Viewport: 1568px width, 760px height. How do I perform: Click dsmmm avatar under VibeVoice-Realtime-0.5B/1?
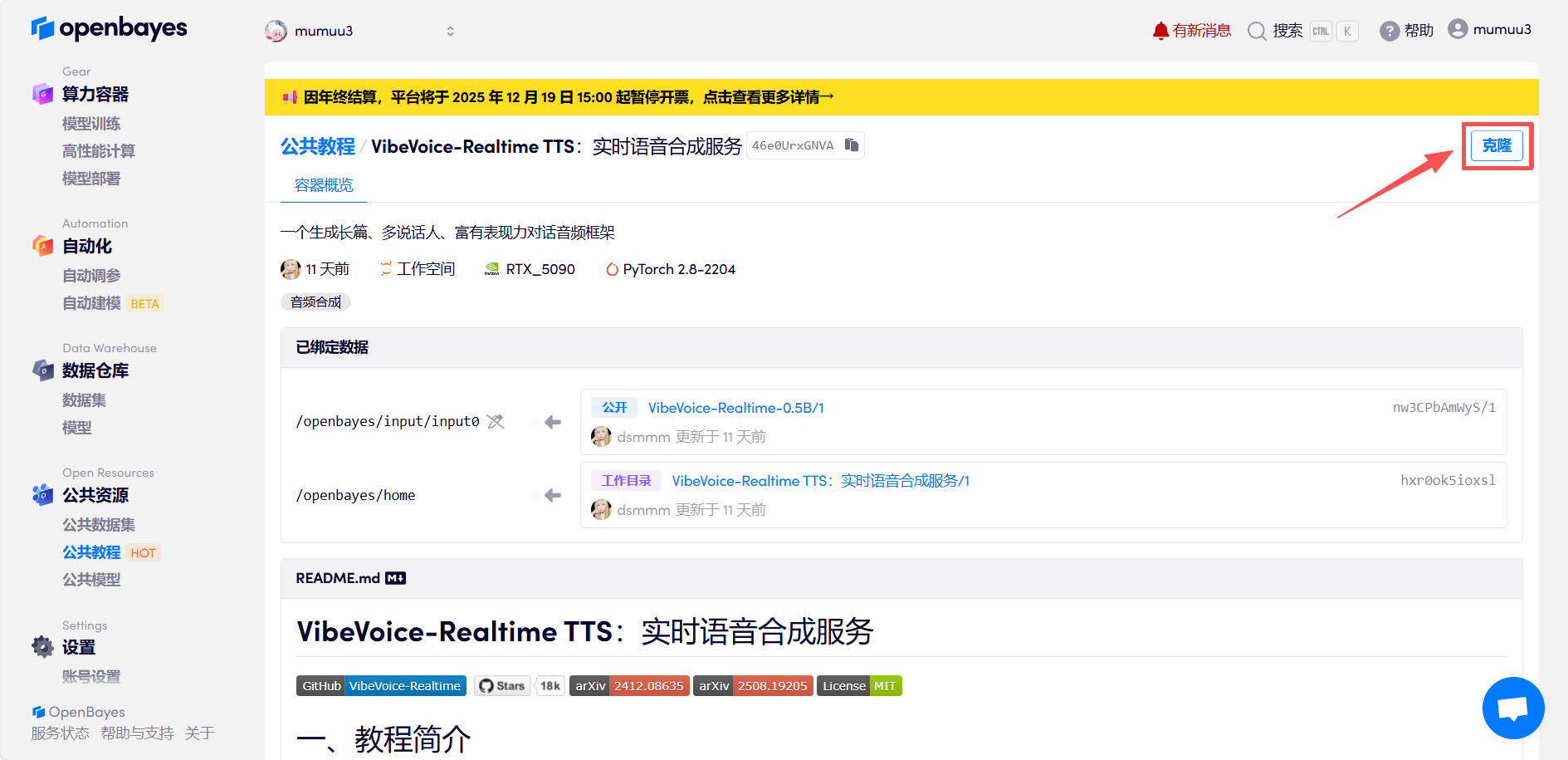[x=601, y=437]
